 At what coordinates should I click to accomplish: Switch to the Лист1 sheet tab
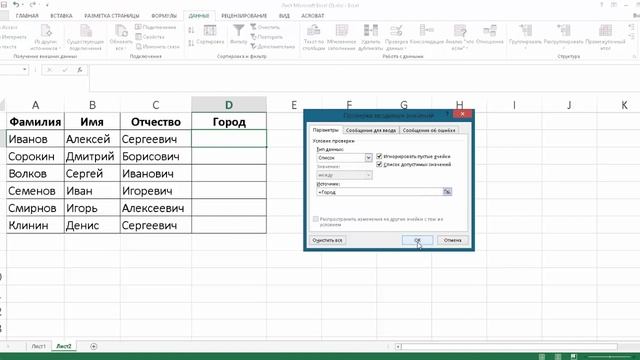pyautogui.click(x=39, y=346)
